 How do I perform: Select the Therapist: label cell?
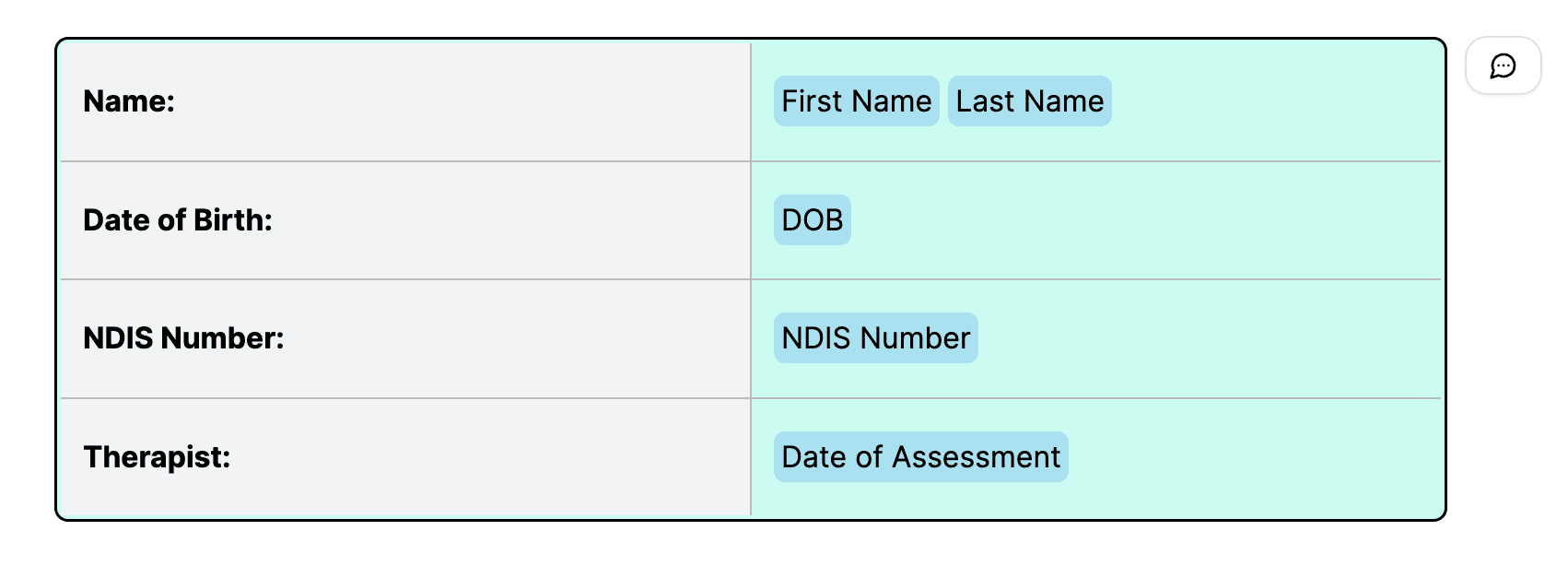click(158, 455)
